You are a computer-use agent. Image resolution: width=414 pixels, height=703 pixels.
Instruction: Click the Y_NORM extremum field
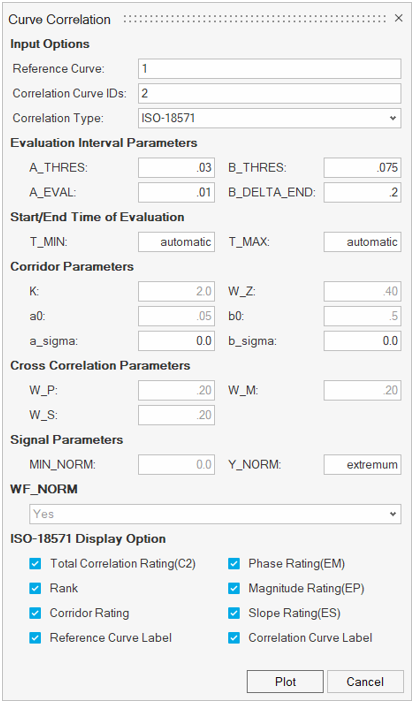(x=362, y=464)
